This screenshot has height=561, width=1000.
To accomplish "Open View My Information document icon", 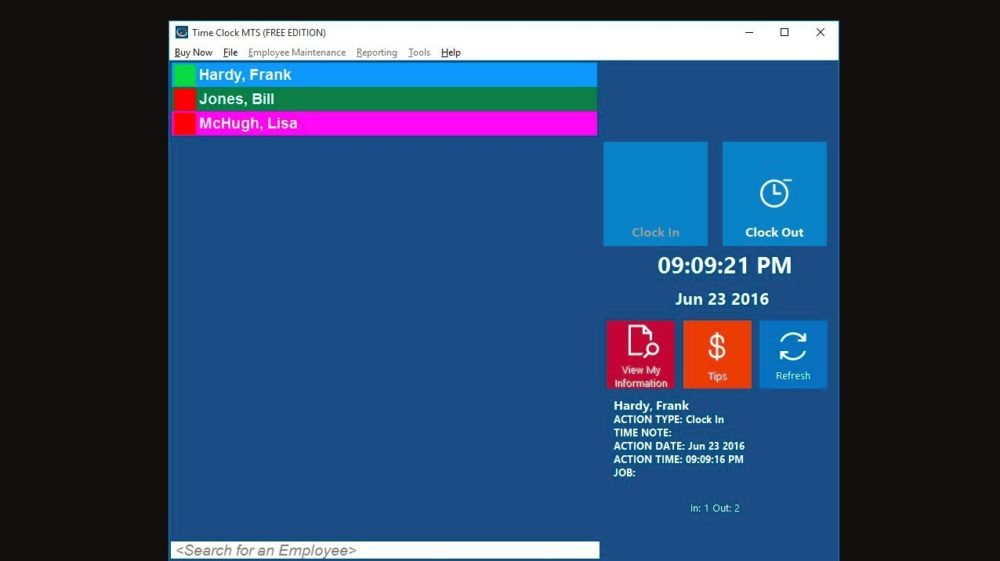I will 641,342.
